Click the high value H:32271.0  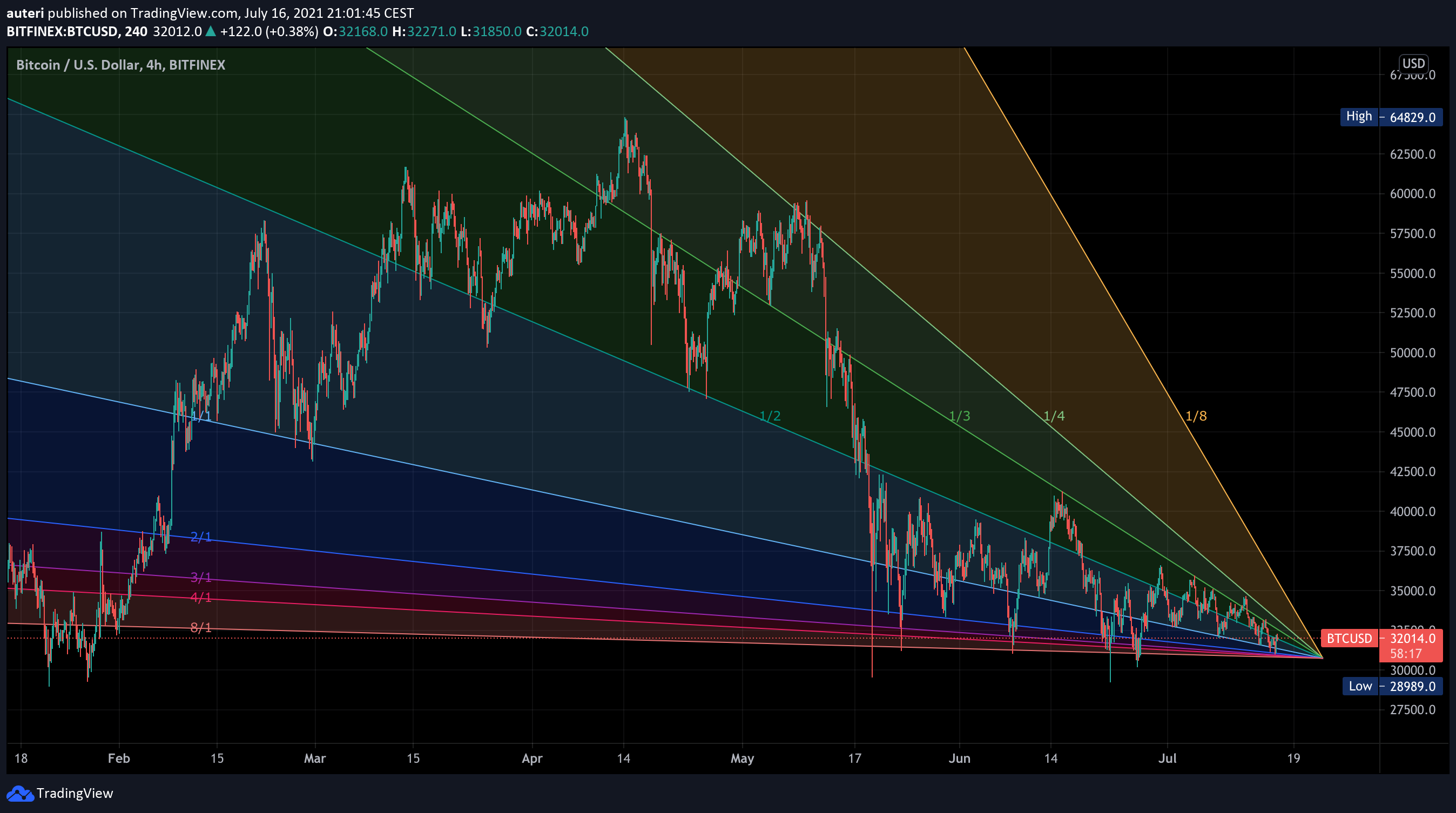click(424, 32)
